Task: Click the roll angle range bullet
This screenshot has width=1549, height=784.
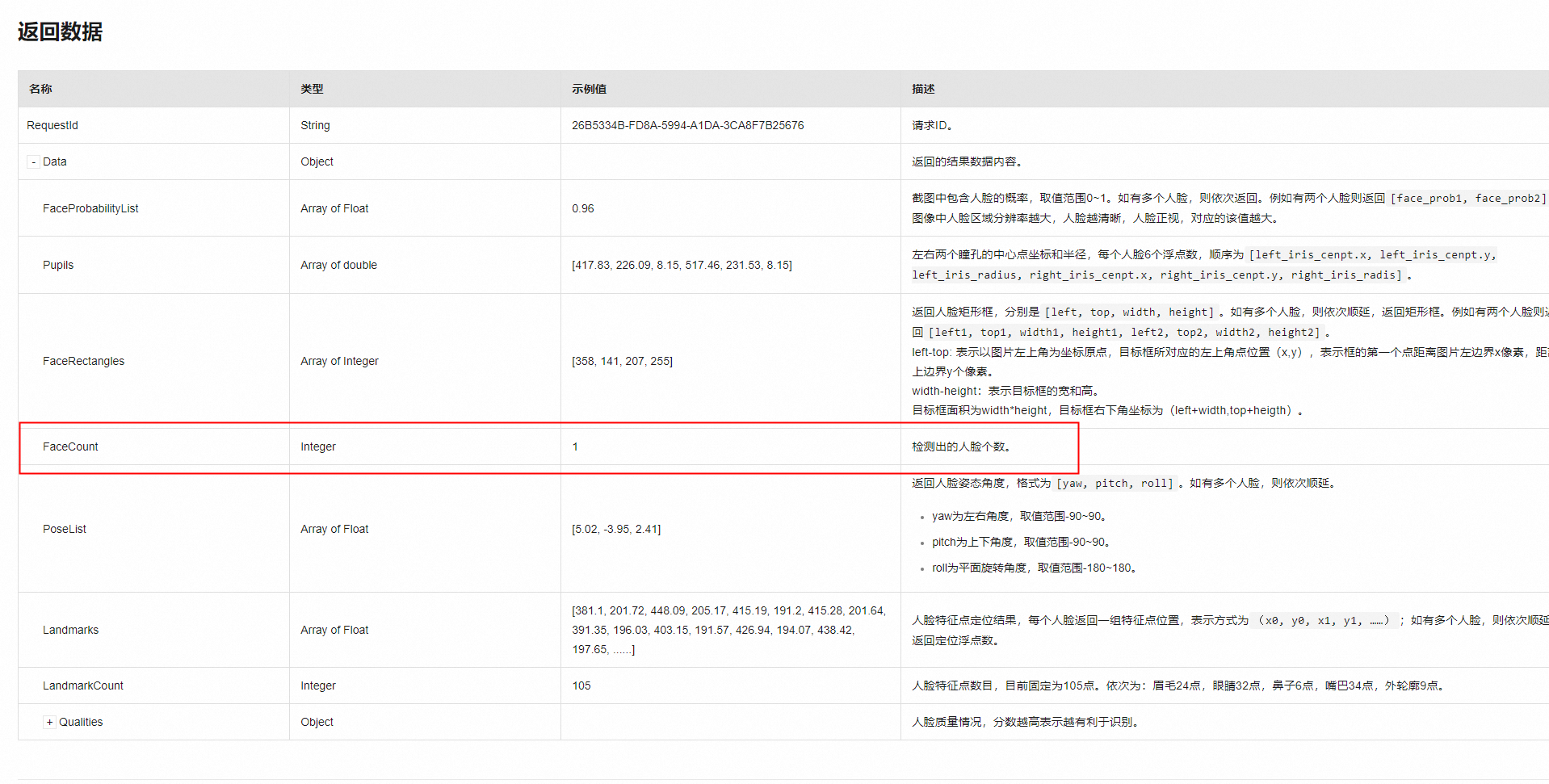Action: [x=1035, y=568]
